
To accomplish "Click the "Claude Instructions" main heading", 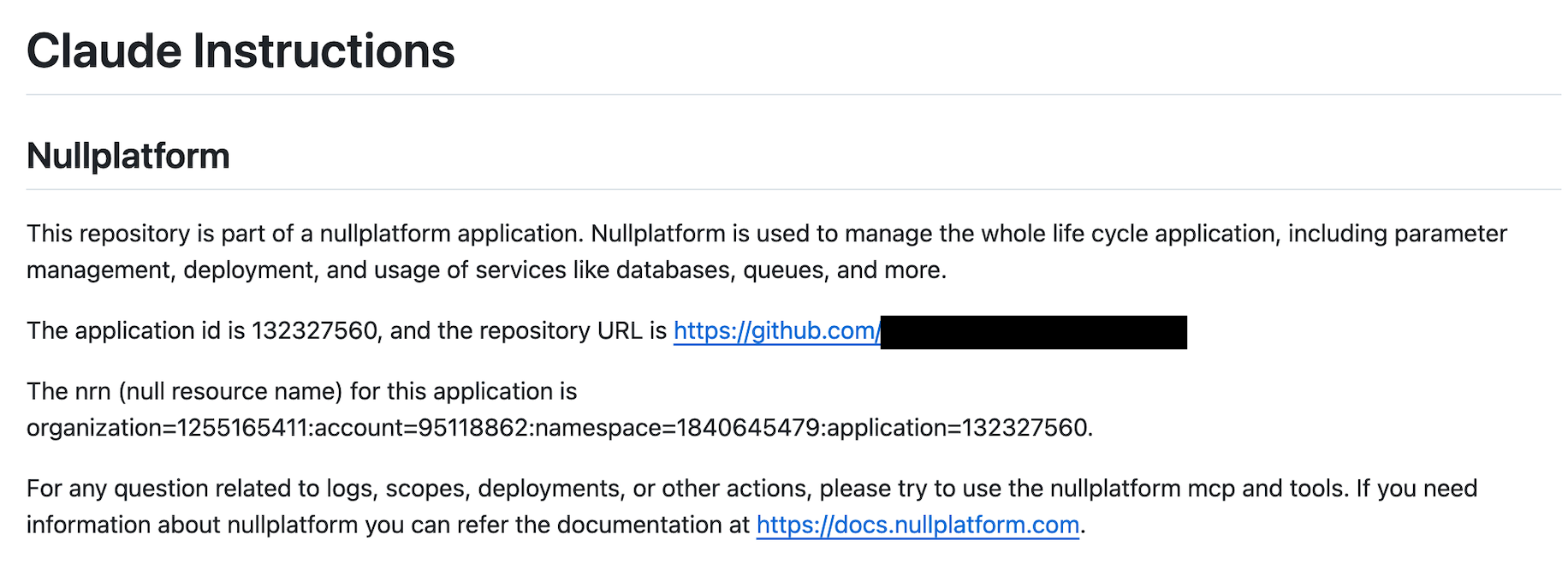I will (241, 51).
